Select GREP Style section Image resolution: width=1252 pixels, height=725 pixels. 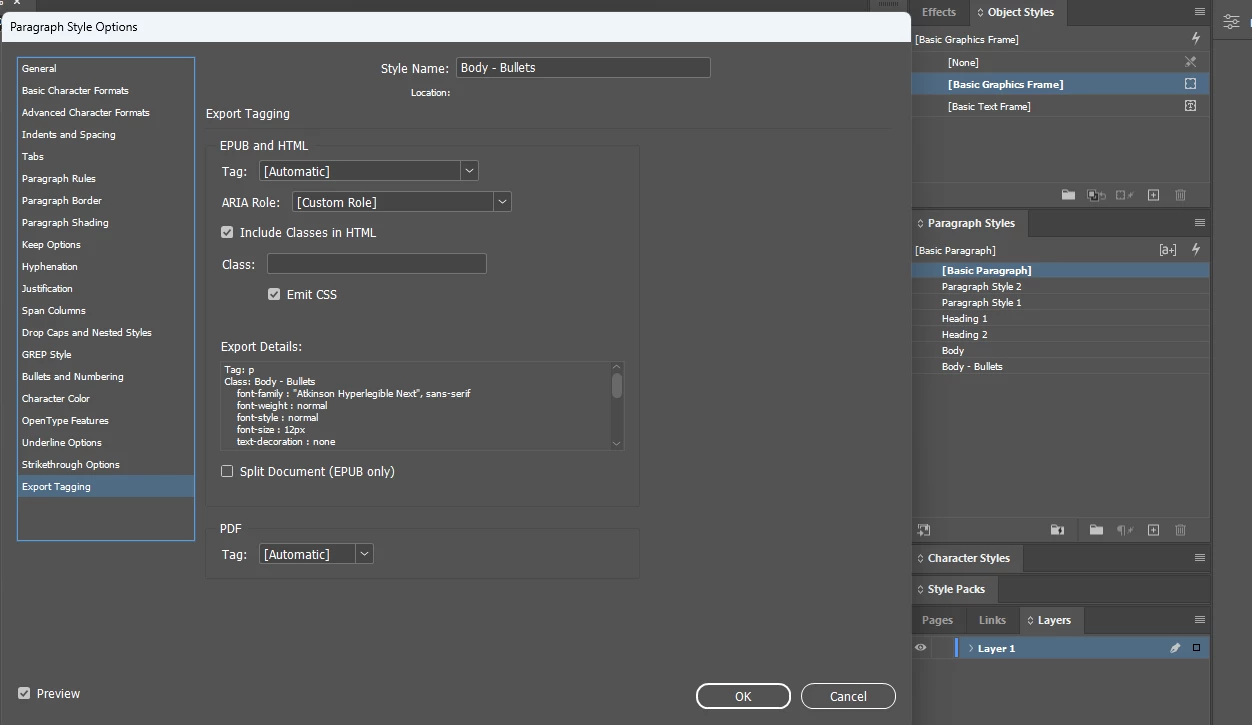[106, 354]
